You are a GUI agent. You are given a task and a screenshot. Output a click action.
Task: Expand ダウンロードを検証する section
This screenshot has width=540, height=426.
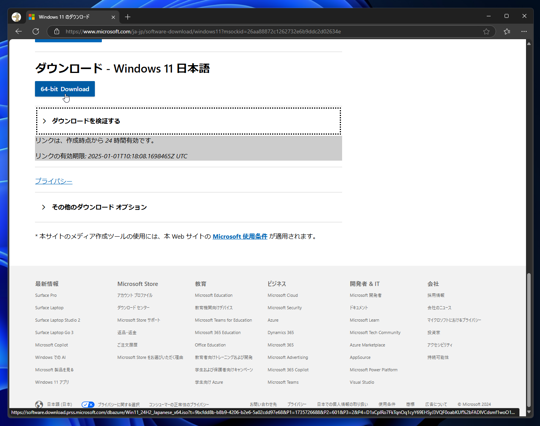click(188, 121)
